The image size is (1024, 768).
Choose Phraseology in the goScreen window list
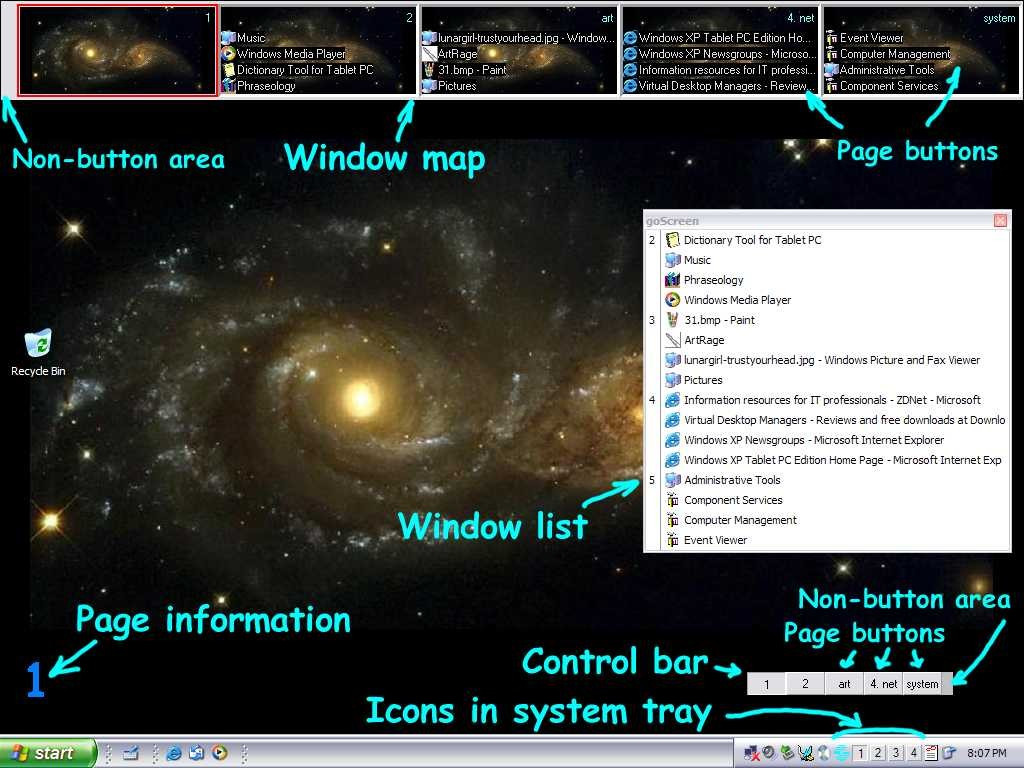click(836, 280)
